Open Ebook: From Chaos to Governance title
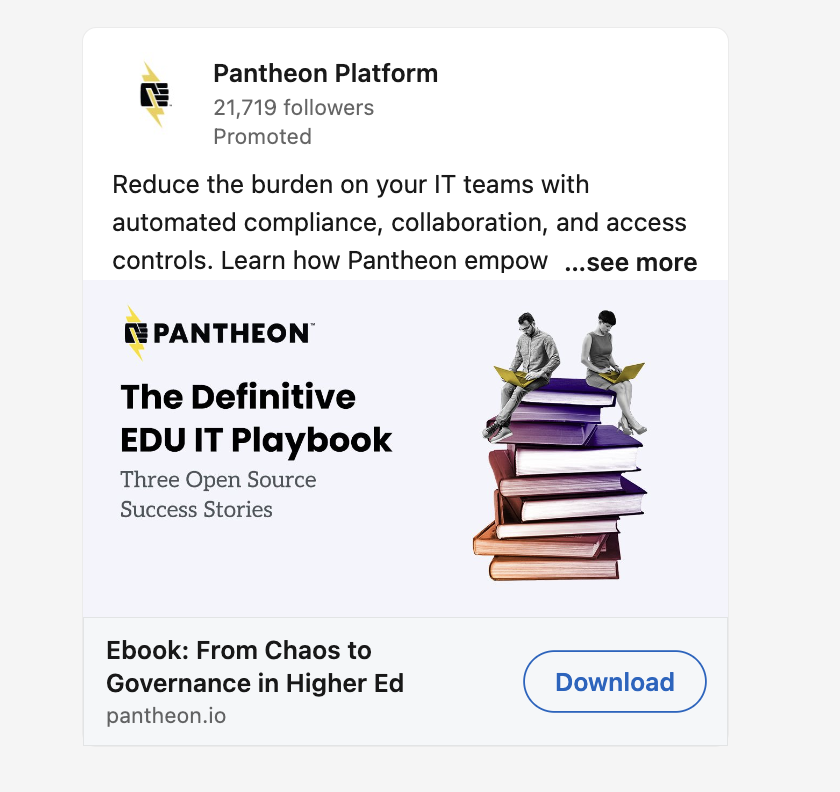840x792 pixels. coord(255,667)
